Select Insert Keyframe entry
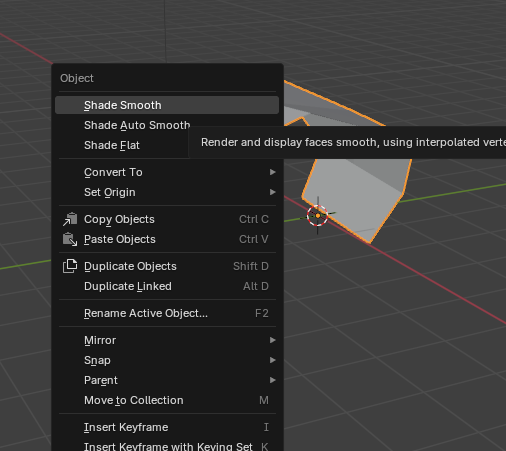The height and width of the screenshot is (451, 506). tap(167, 427)
